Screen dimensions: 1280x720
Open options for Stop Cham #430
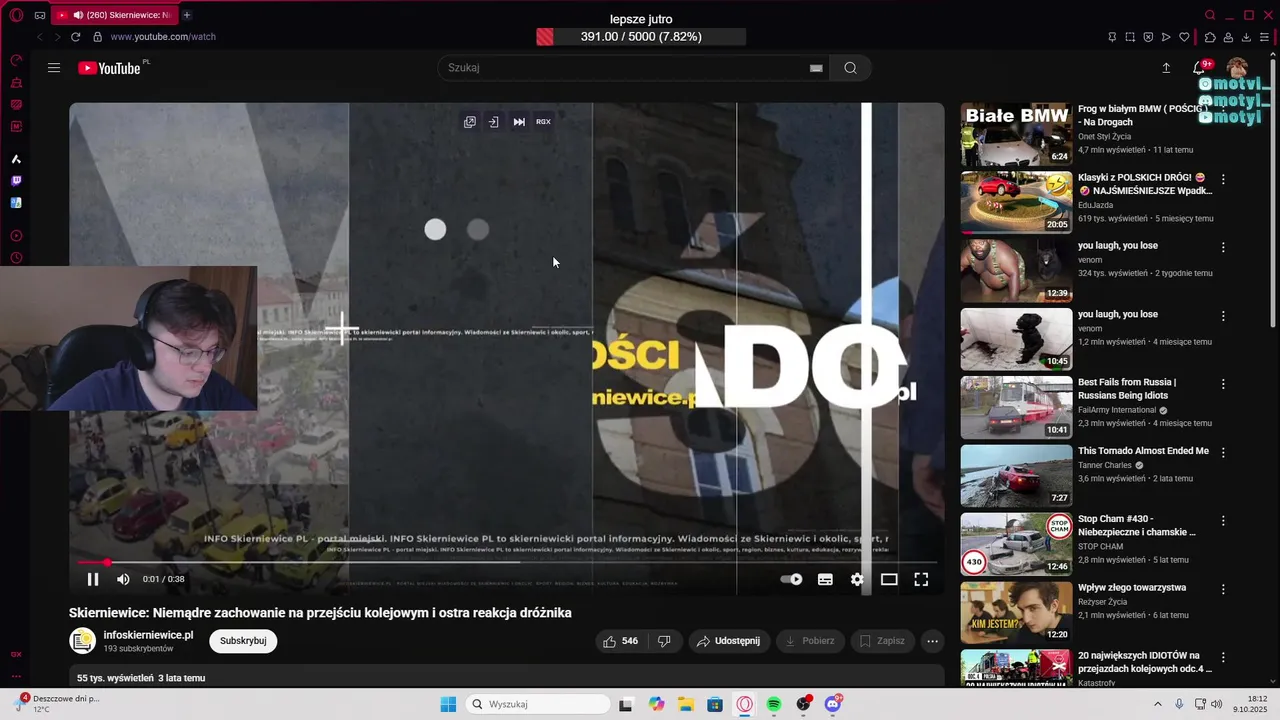pos(1223,520)
